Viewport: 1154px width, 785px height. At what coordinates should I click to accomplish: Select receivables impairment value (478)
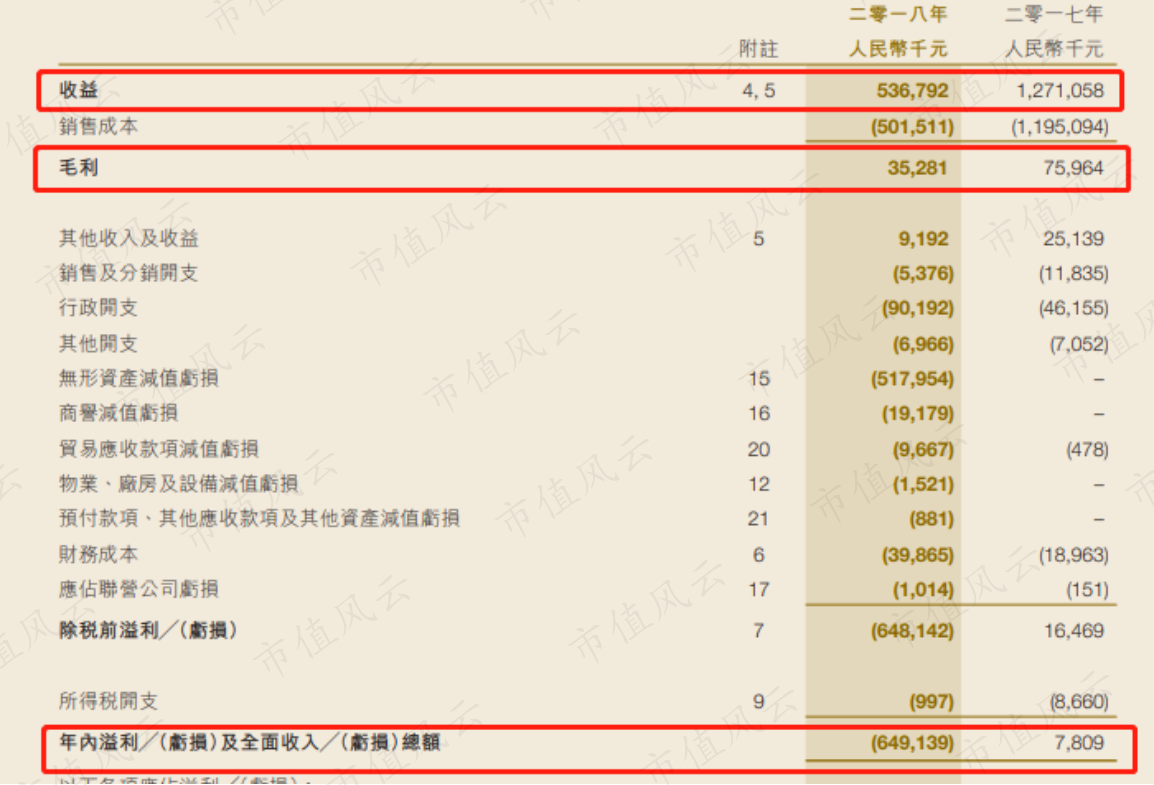coord(1087,450)
